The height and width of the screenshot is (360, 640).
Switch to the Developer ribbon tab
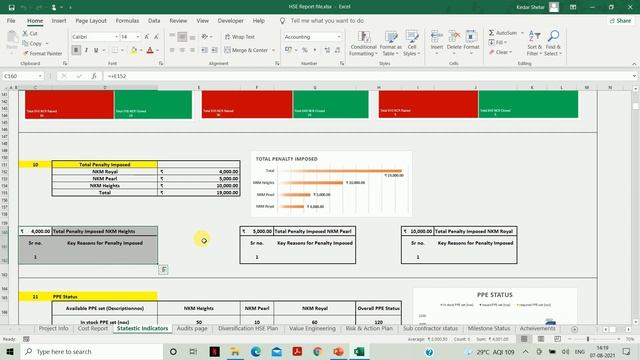coord(230,20)
